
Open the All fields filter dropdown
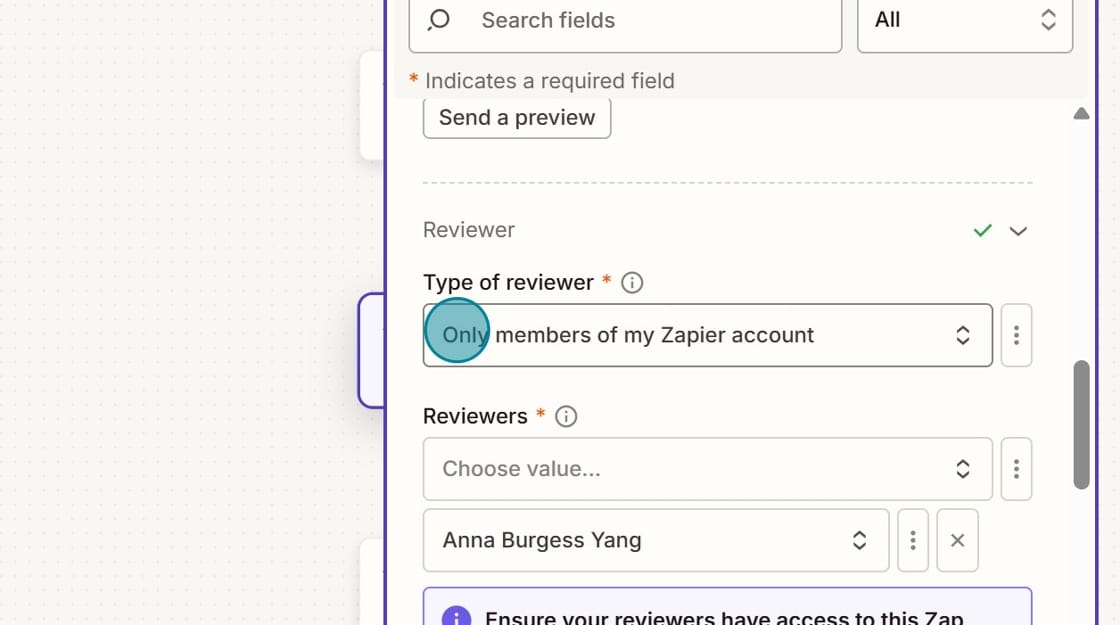[963, 20]
